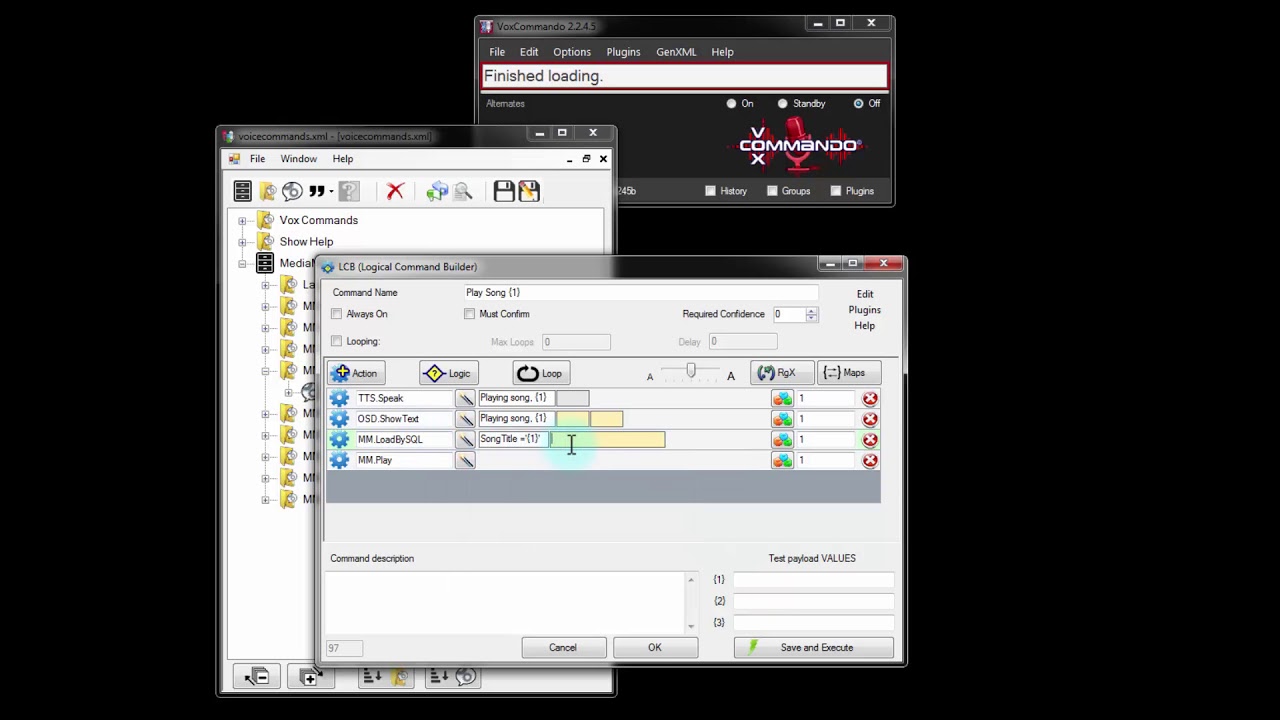Viewport: 1280px width, 720px height.
Task: Click the Logic button in the LCB
Action: coord(447,373)
